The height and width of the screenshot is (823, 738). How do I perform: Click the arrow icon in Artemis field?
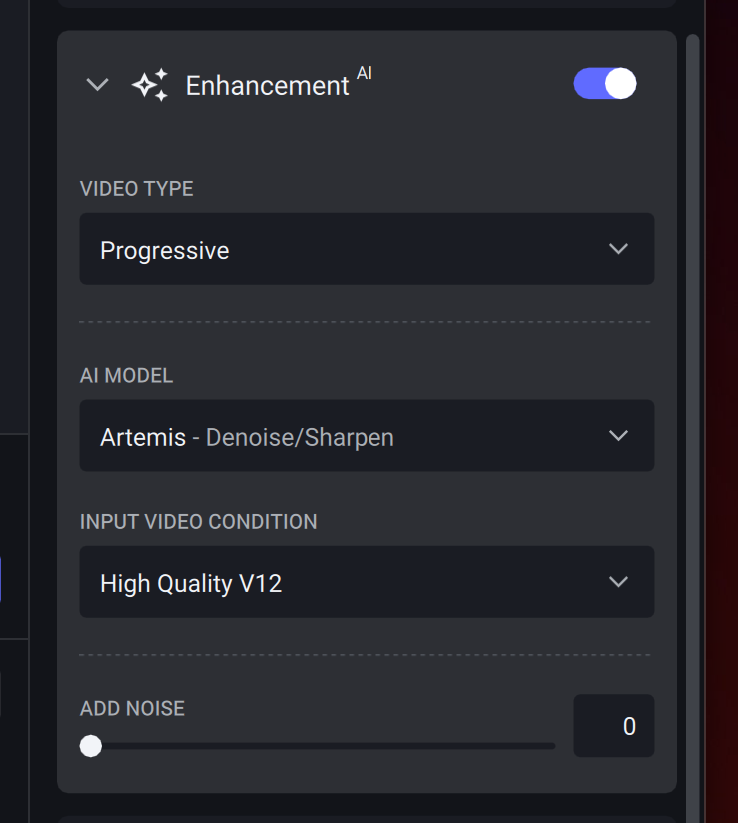click(618, 436)
